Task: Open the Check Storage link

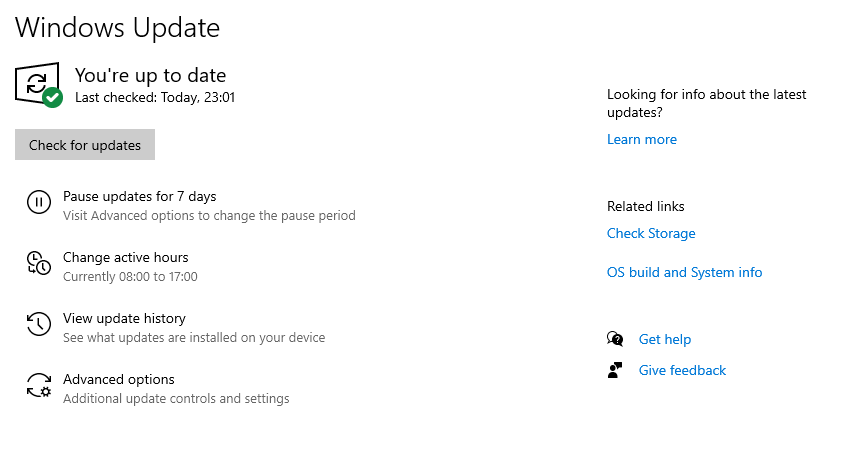Action: click(651, 234)
